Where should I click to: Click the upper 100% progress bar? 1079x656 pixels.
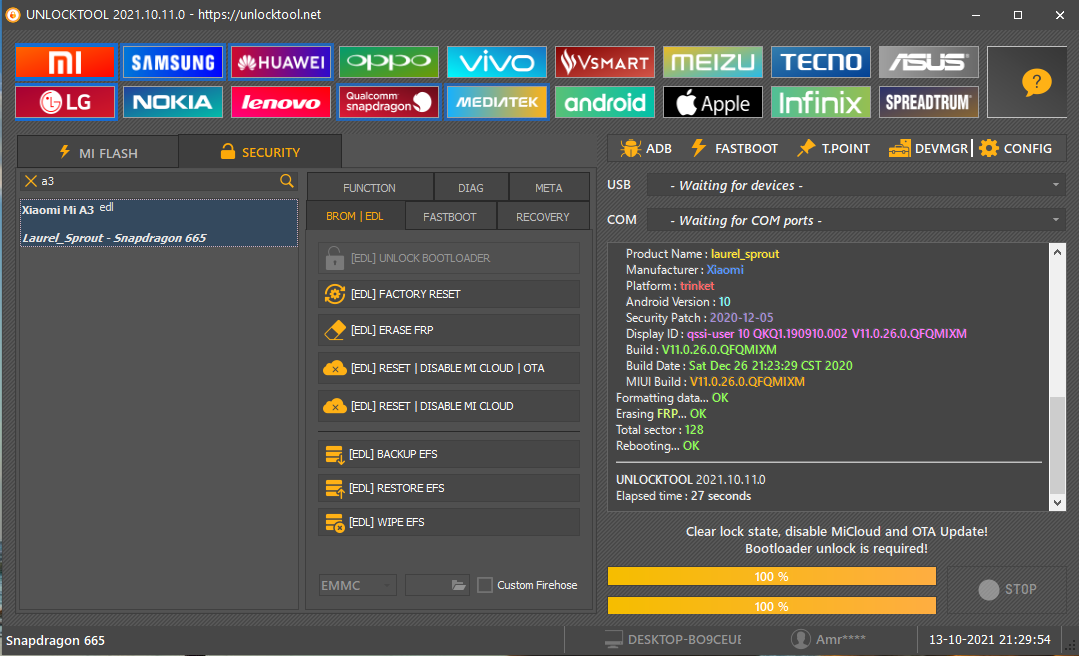pyautogui.click(x=771, y=576)
